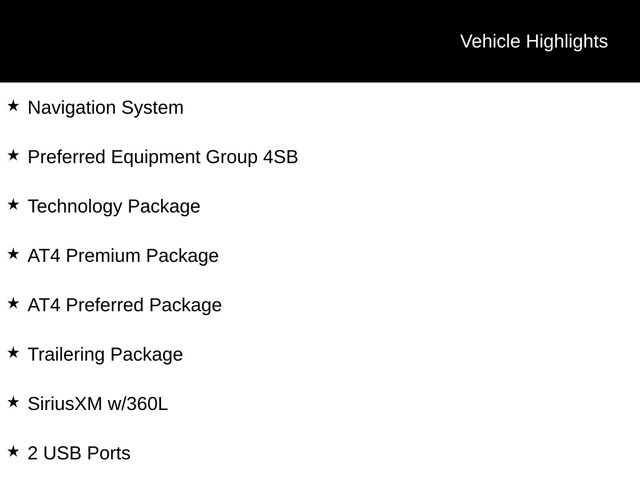Click the star beside AT4 Premium Package
640x480 pixels.
(13, 254)
